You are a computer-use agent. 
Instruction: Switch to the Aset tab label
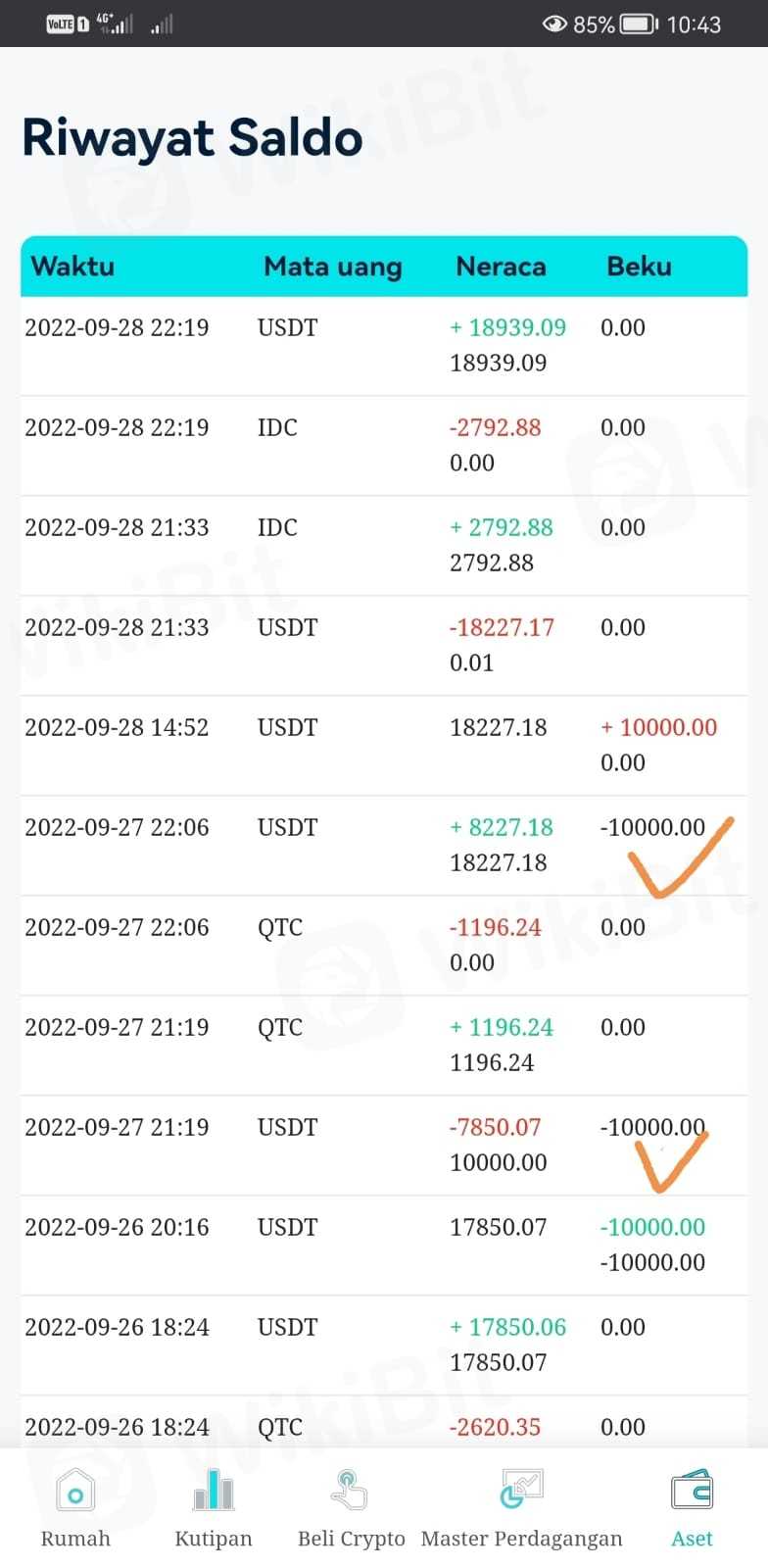click(692, 1539)
